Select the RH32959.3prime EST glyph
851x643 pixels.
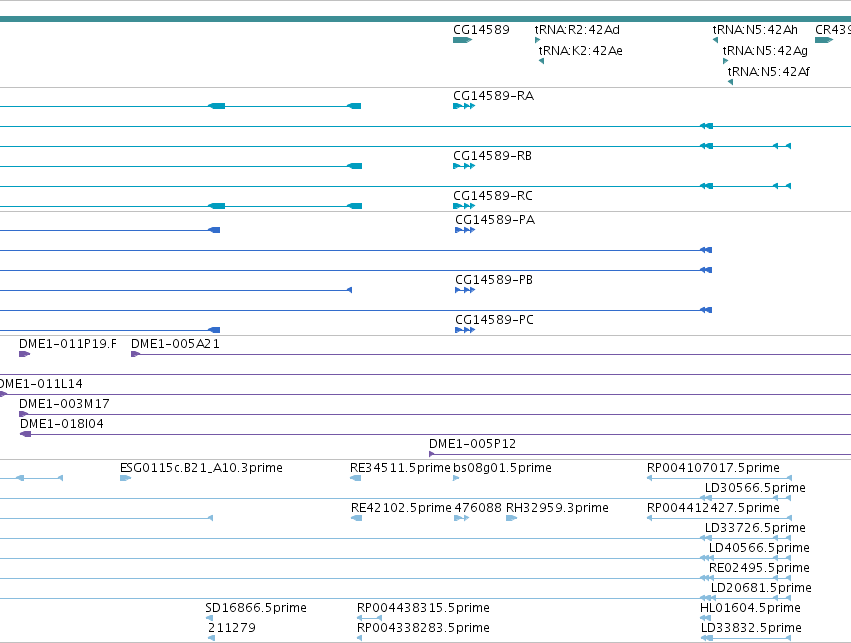511,518
